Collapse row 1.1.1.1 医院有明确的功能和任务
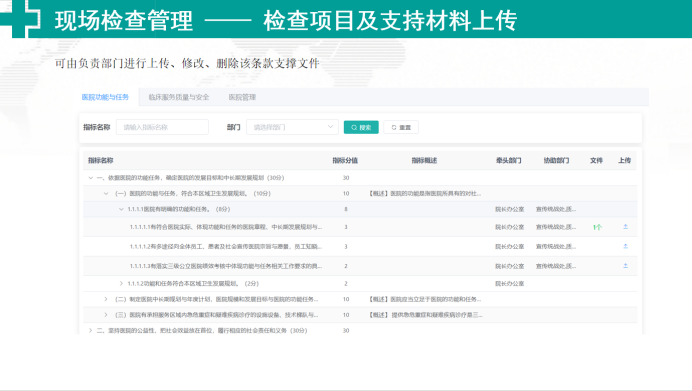692x391 pixels. point(121,209)
